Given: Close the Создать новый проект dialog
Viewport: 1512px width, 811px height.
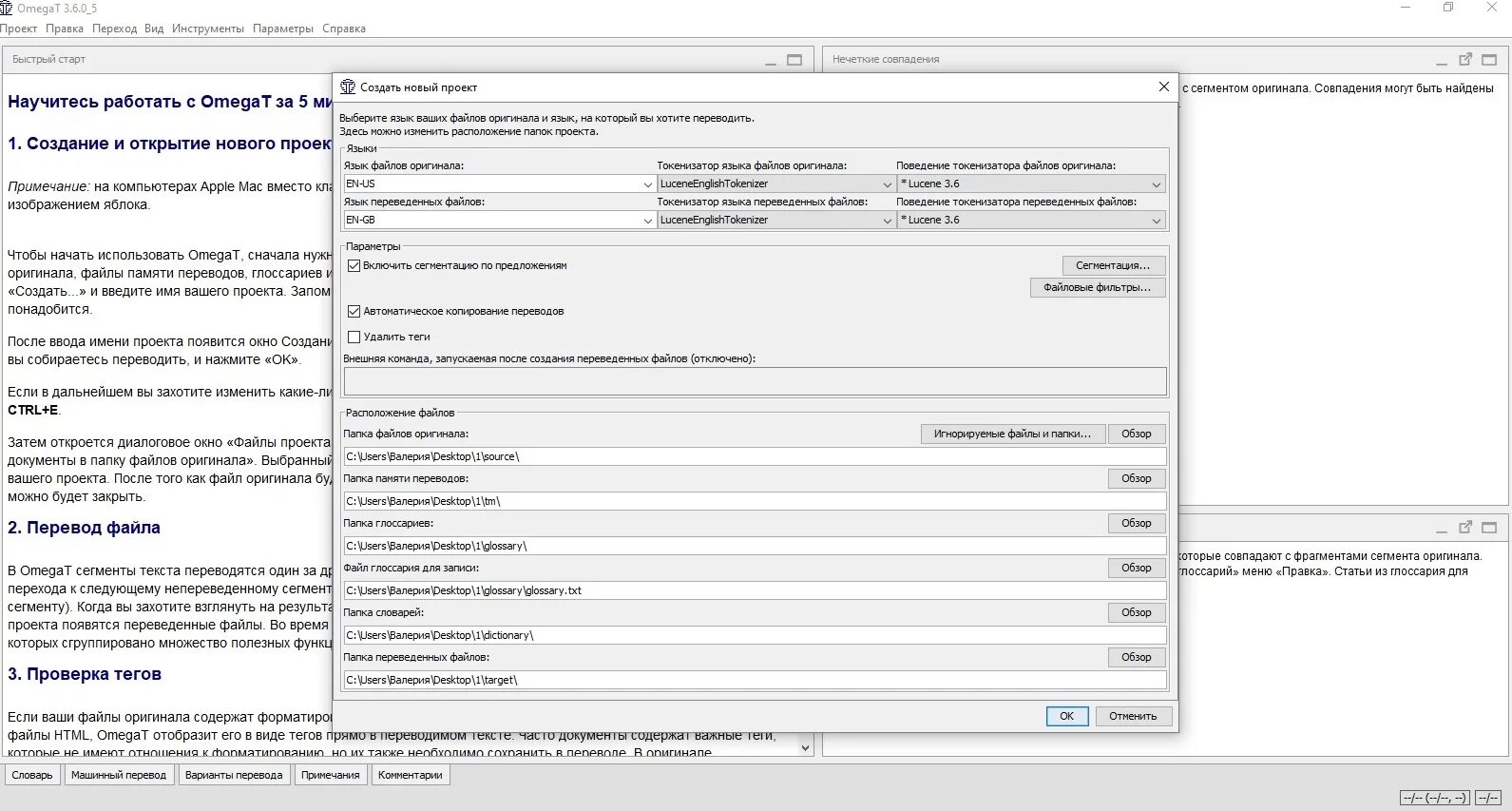Looking at the screenshot, I should tap(1163, 87).
